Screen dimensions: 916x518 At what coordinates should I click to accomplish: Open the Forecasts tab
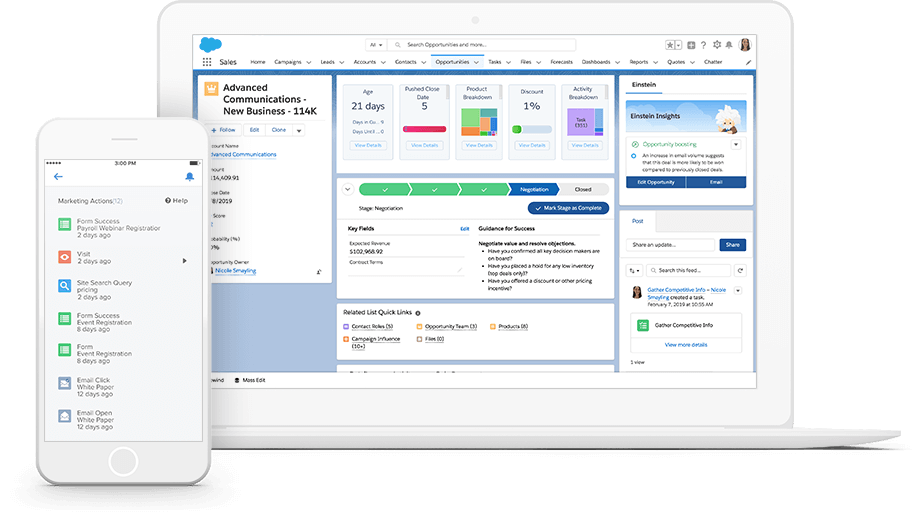point(561,62)
